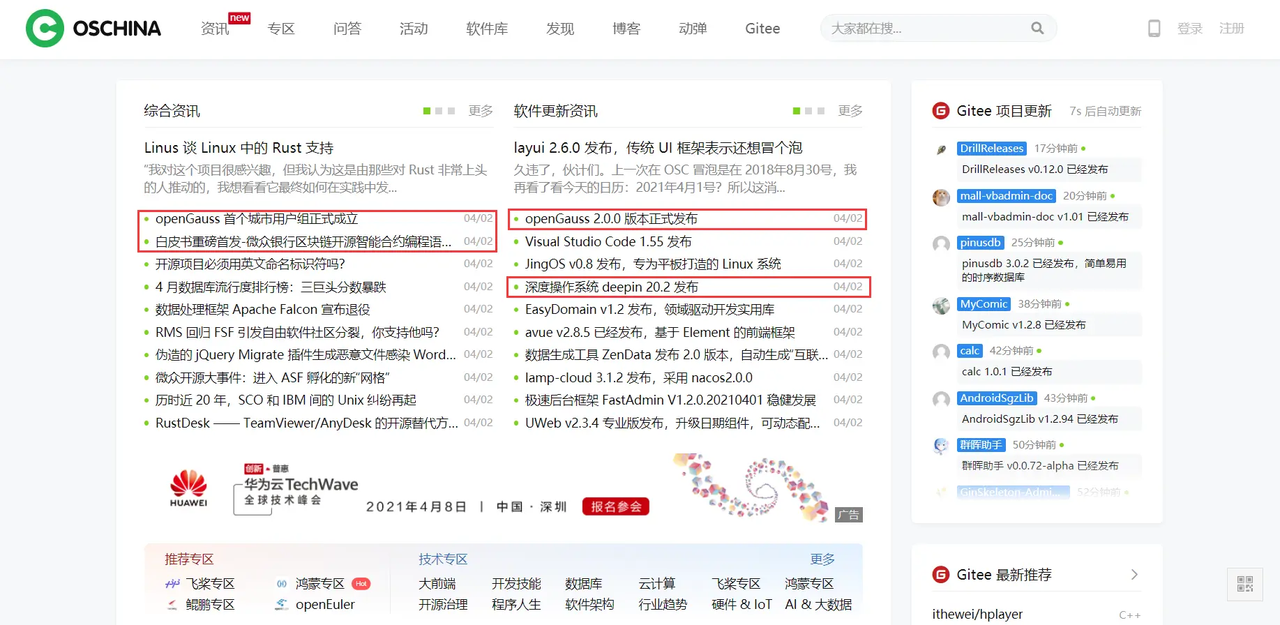Image resolution: width=1280 pixels, height=625 pixels.
Task: Go to the 问答 section
Action: (347, 29)
